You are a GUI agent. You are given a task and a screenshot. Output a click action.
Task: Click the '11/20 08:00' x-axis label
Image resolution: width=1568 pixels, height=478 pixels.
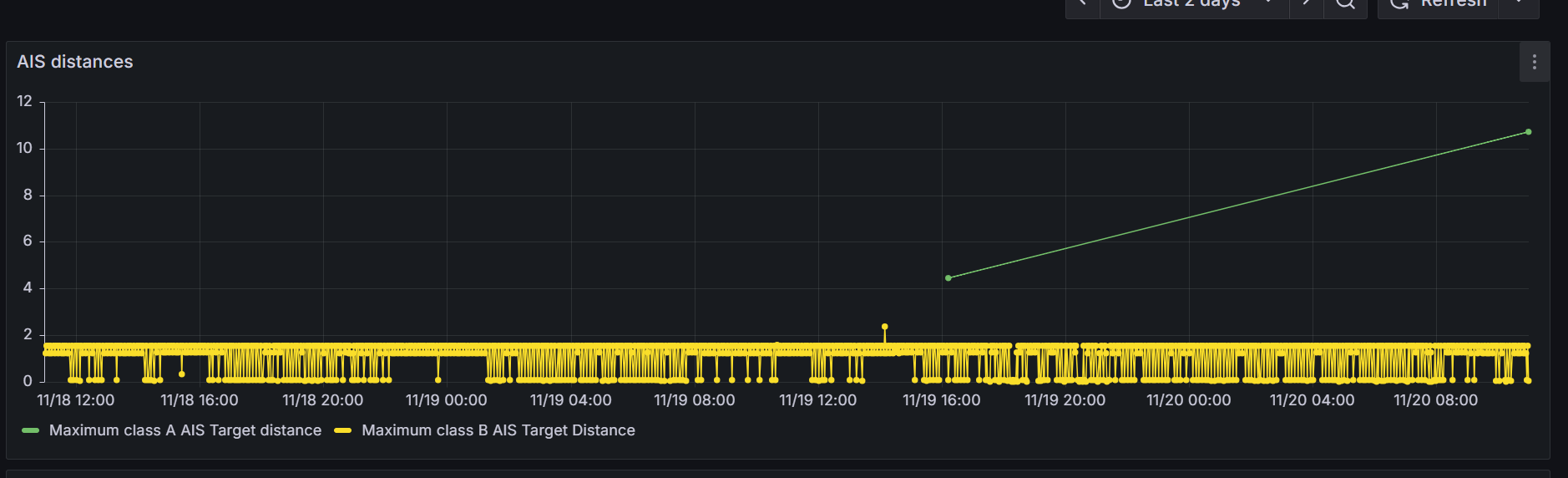(1436, 400)
